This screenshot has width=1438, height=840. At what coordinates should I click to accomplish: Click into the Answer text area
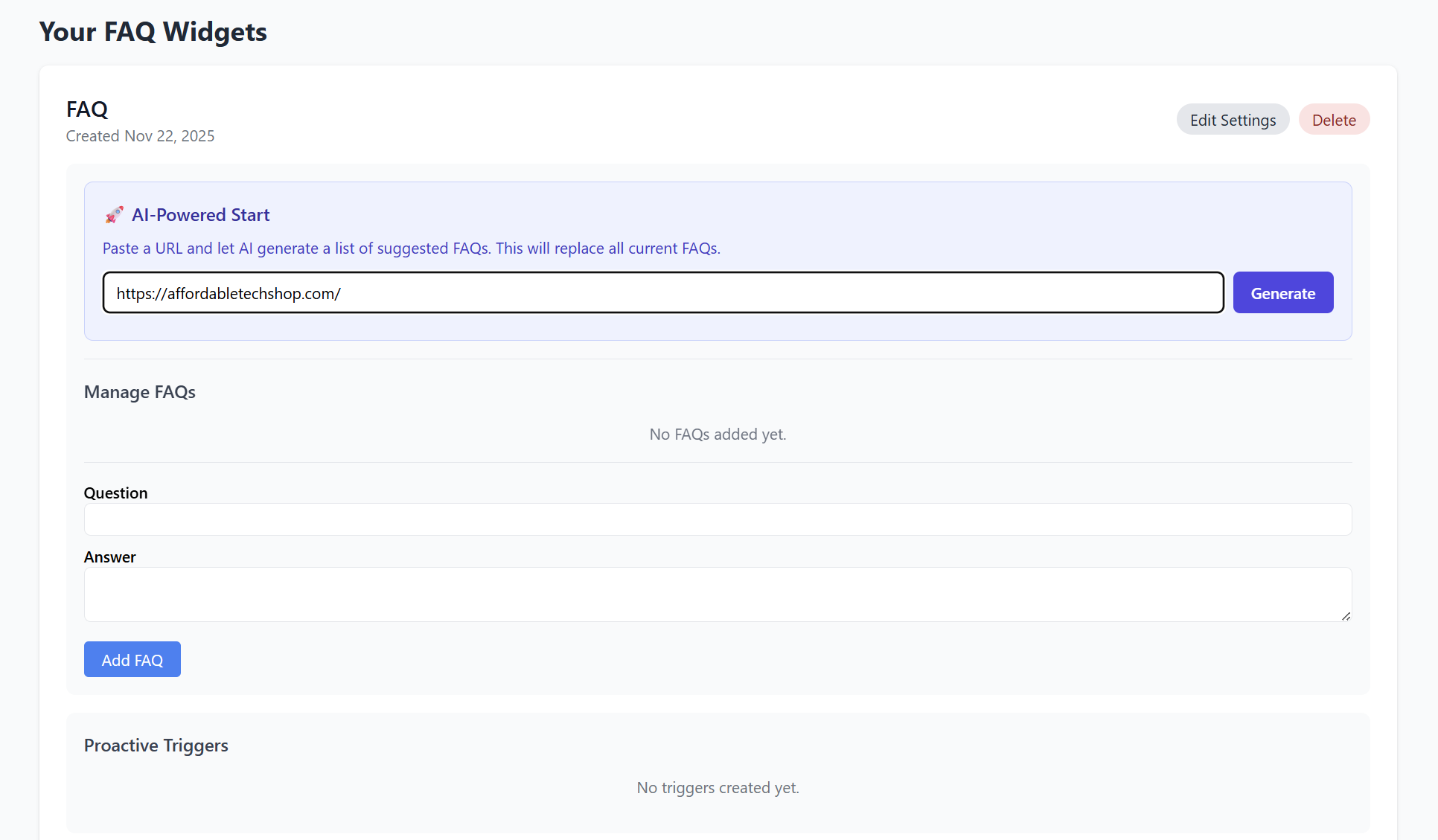[717, 594]
